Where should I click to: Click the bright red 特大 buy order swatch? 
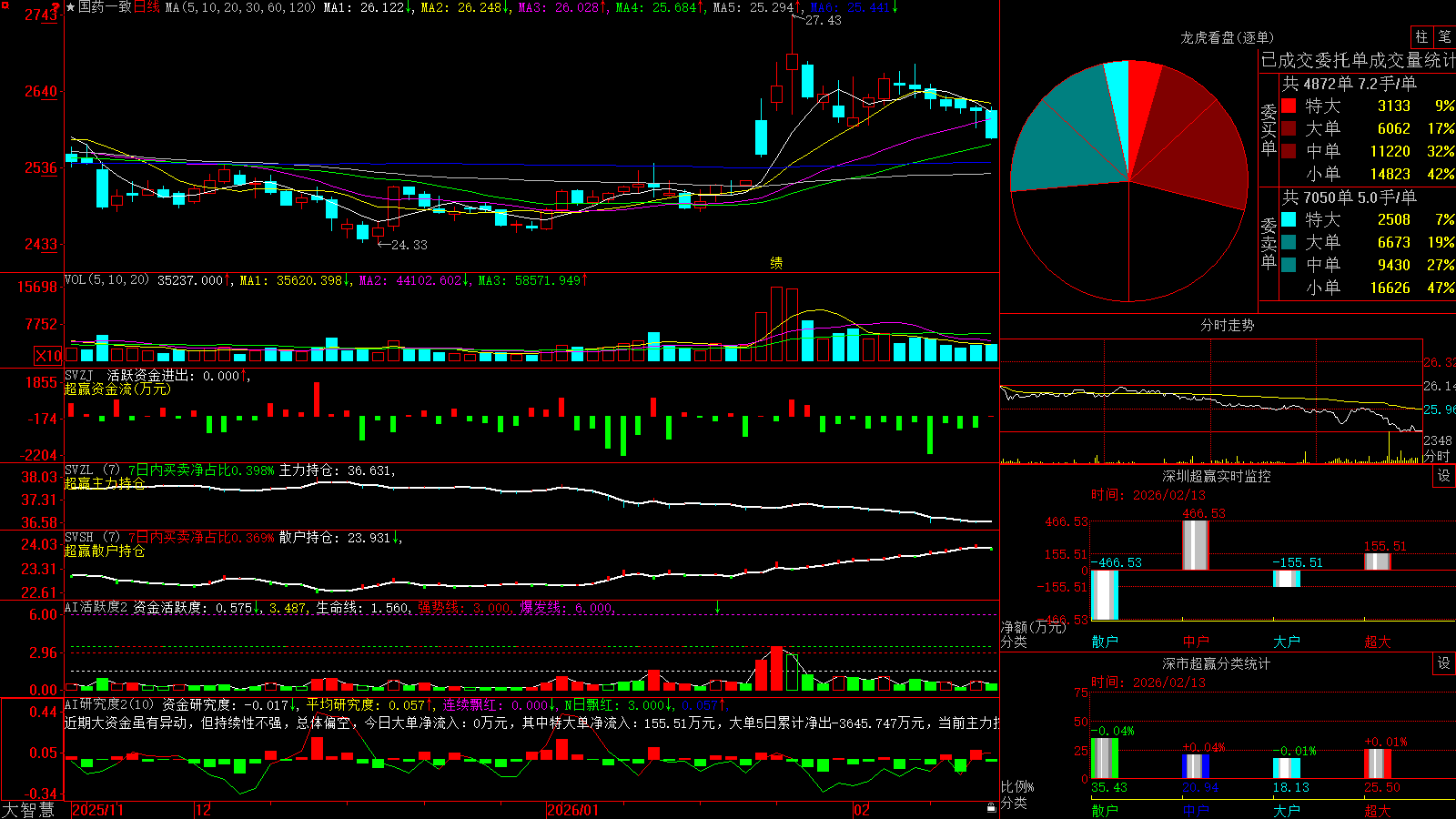click(x=1289, y=106)
